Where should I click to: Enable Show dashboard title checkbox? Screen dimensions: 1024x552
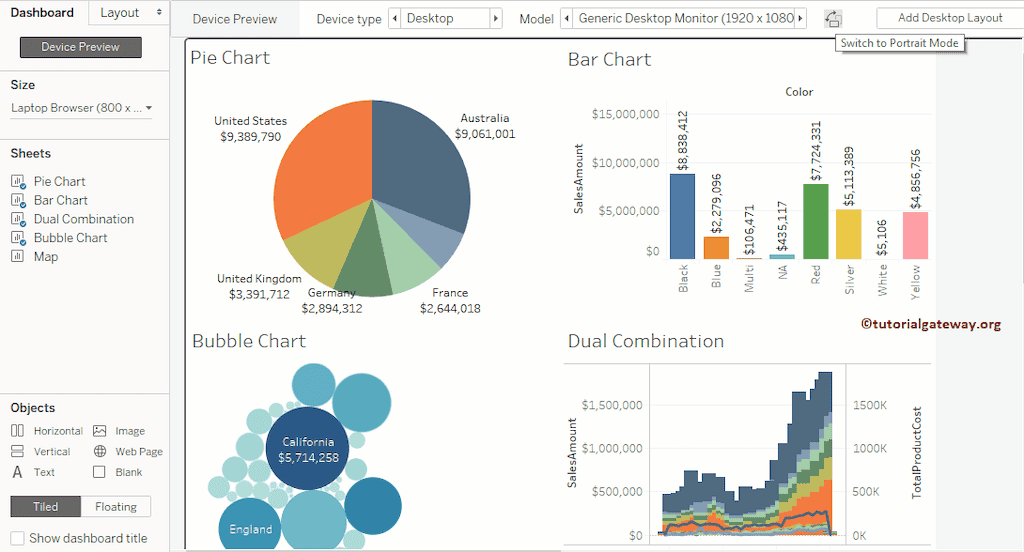coord(17,538)
